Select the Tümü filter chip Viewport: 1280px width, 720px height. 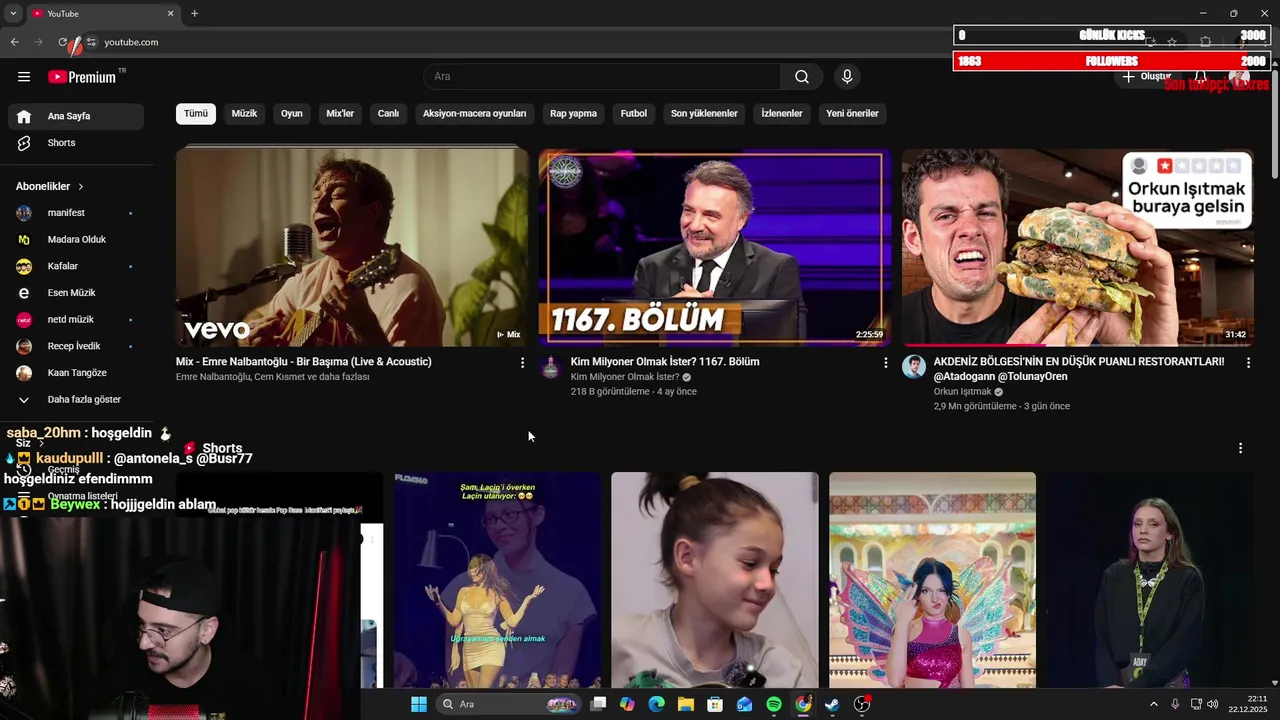196,113
